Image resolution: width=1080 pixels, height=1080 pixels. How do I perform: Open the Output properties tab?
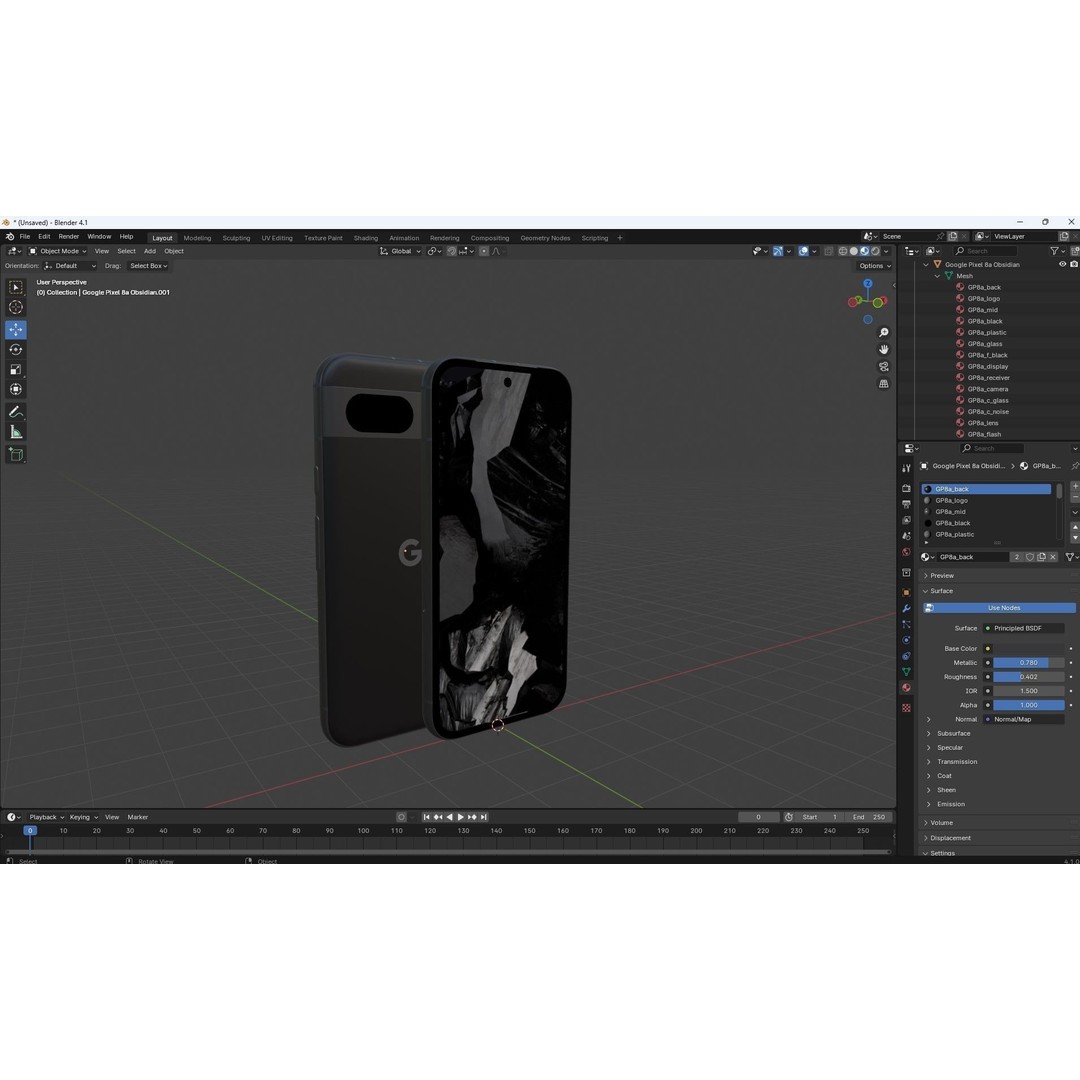coord(906,504)
